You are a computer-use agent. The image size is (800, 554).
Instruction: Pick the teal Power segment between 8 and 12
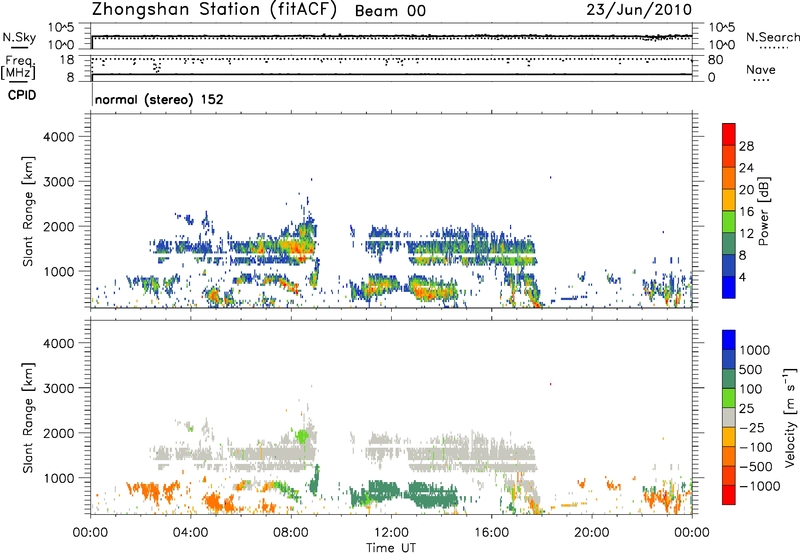pyautogui.click(x=729, y=243)
